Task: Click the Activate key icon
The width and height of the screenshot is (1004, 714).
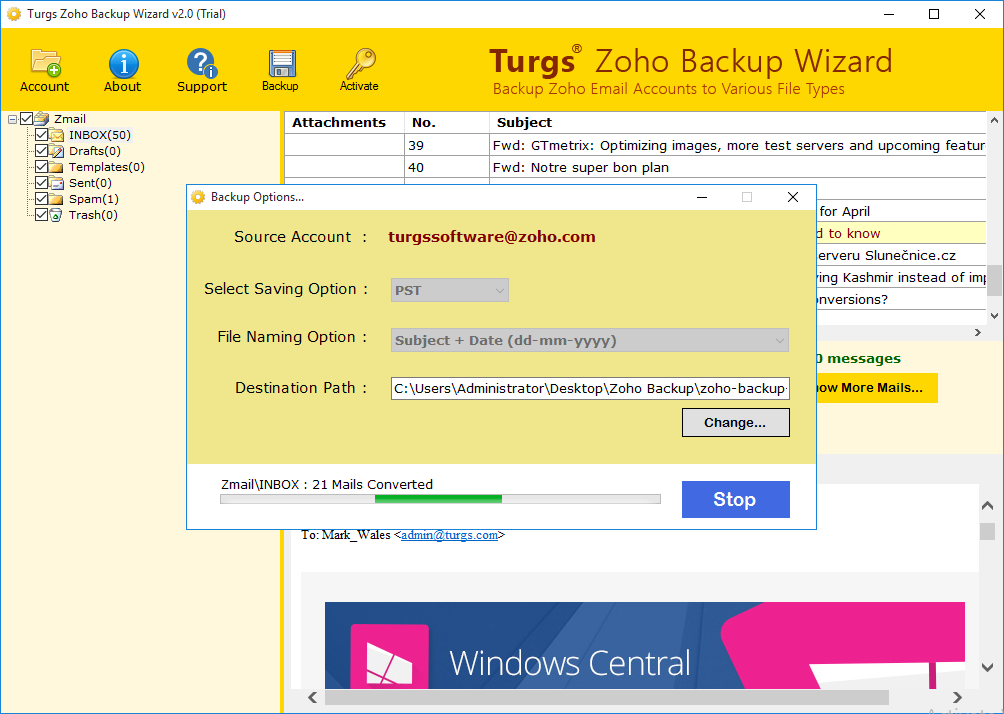Action: [x=359, y=70]
